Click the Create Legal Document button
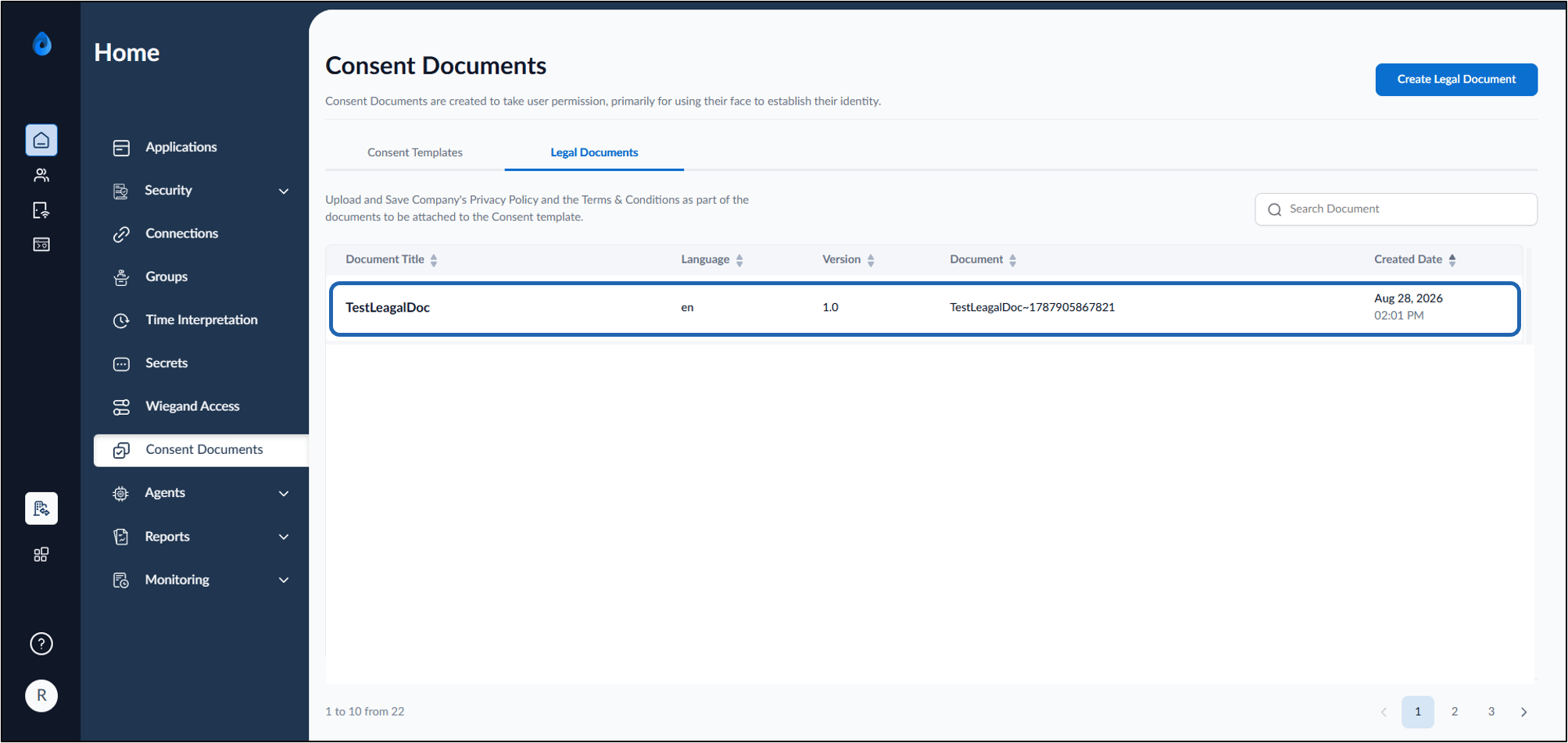This screenshot has width=1568, height=743. click(1456, 80)
